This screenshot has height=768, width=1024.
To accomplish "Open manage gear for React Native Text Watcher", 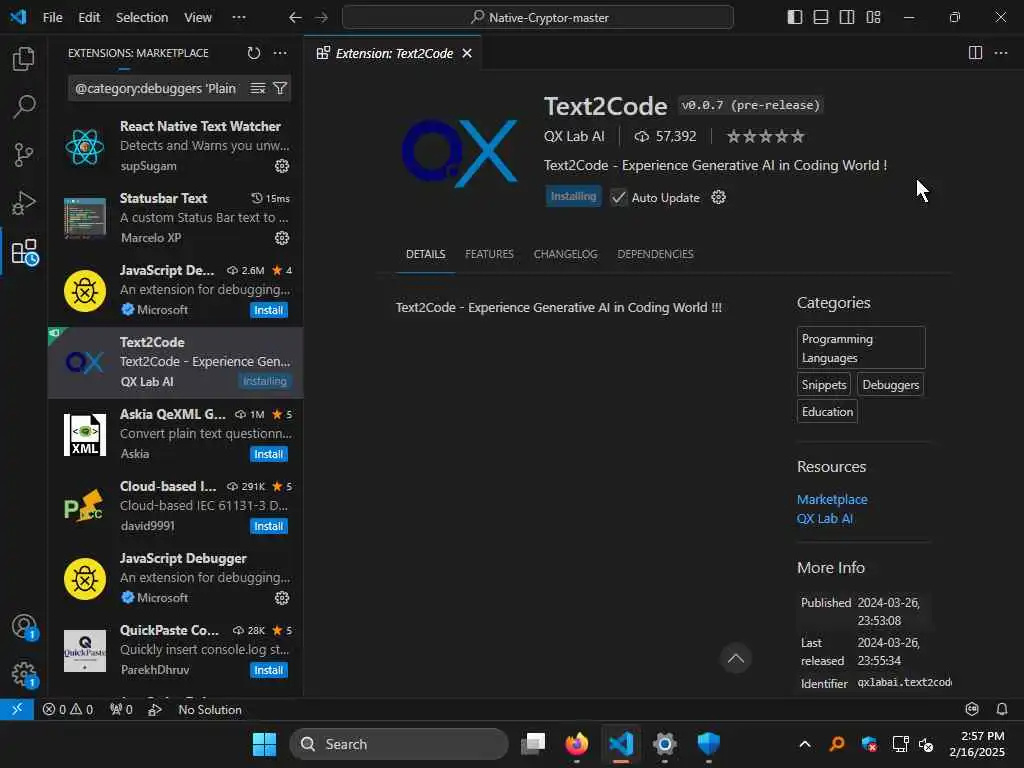I will click(281, 166).
